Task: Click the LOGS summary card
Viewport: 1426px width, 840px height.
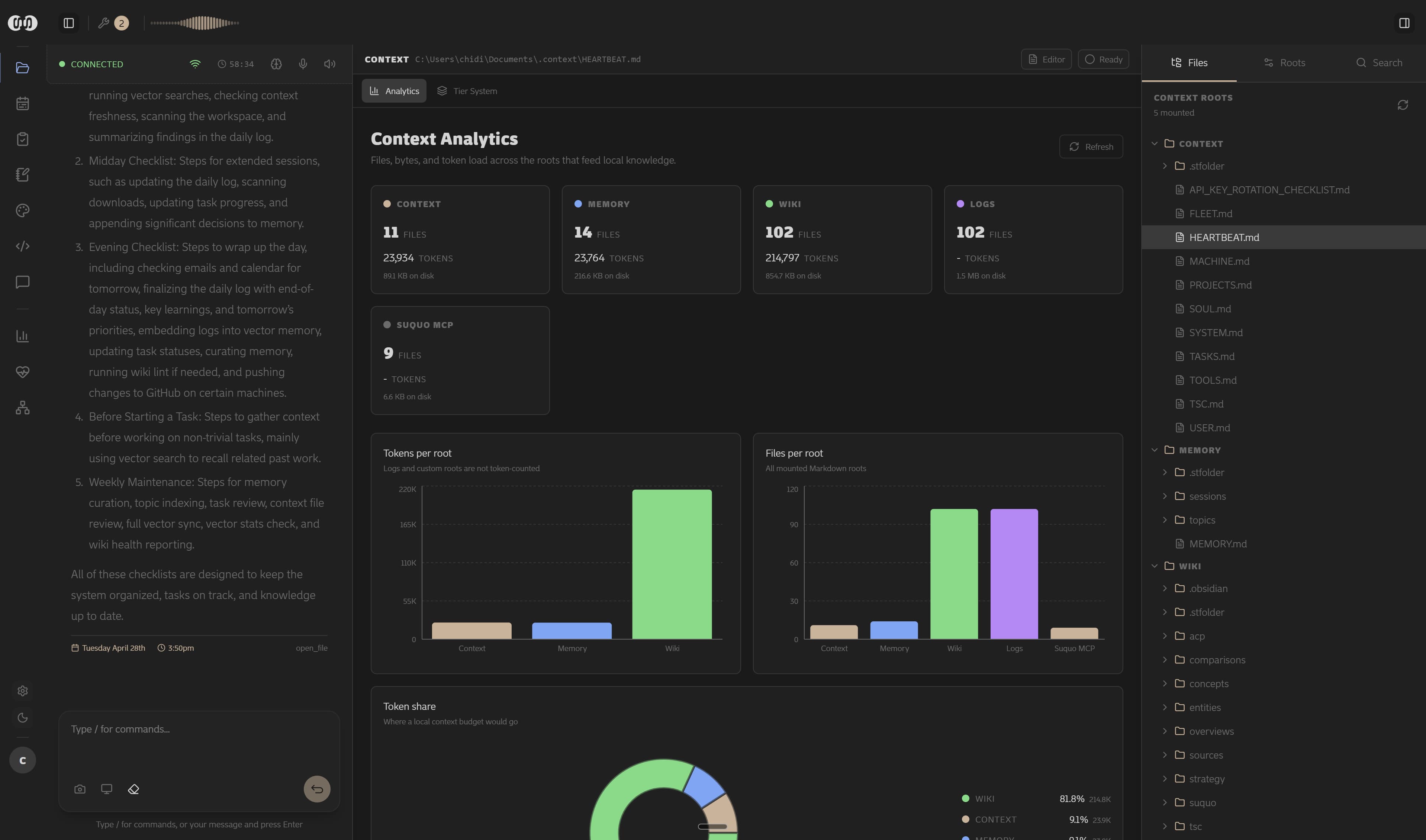Action: (x=1033, y=239)
